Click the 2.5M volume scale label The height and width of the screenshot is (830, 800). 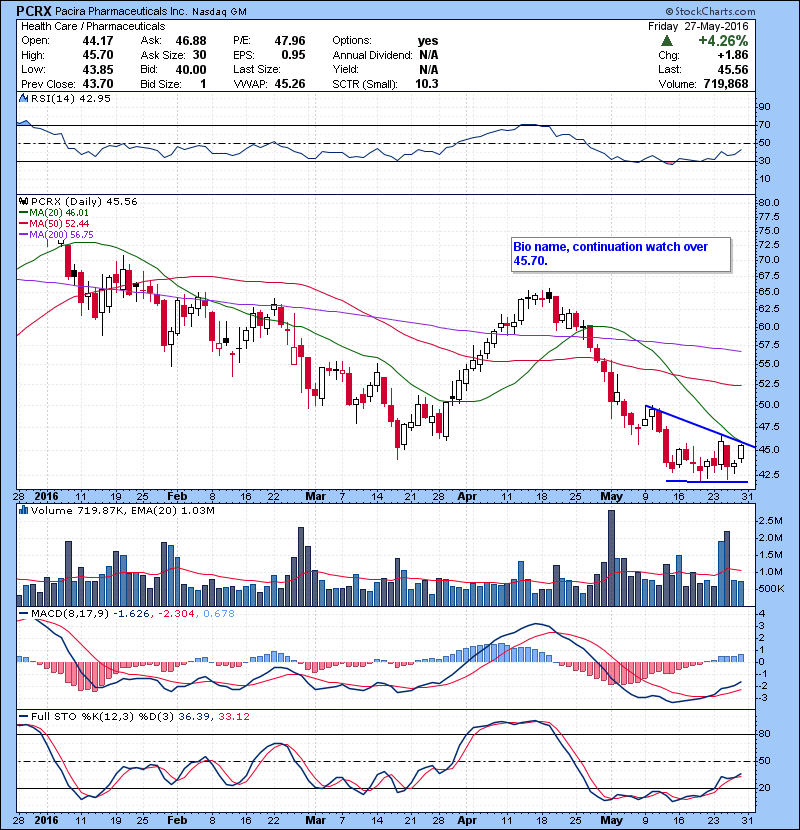coord(770,521)
